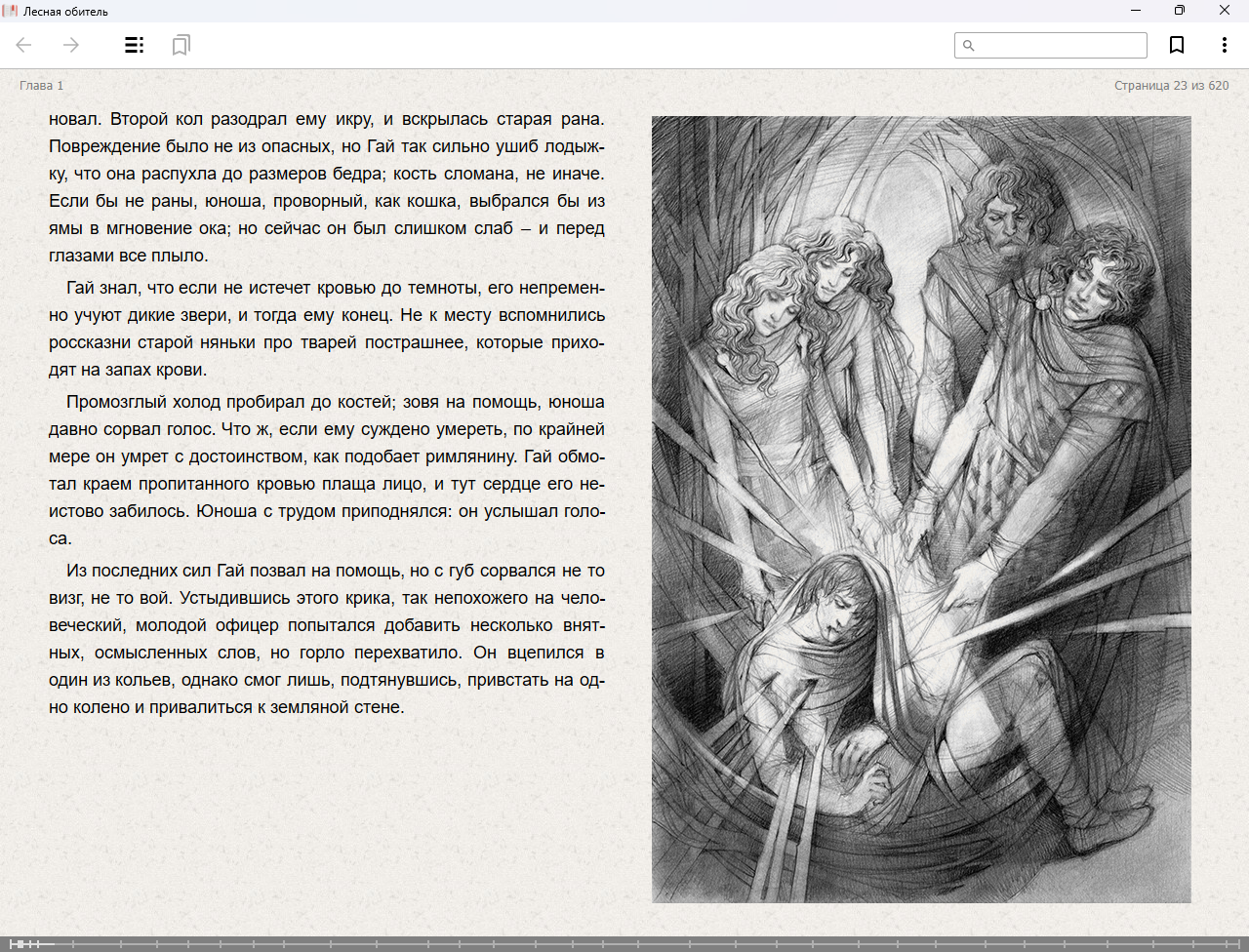Select the book illustration image
Viewport: 1249px width, 952px height.
pos(921,509)
